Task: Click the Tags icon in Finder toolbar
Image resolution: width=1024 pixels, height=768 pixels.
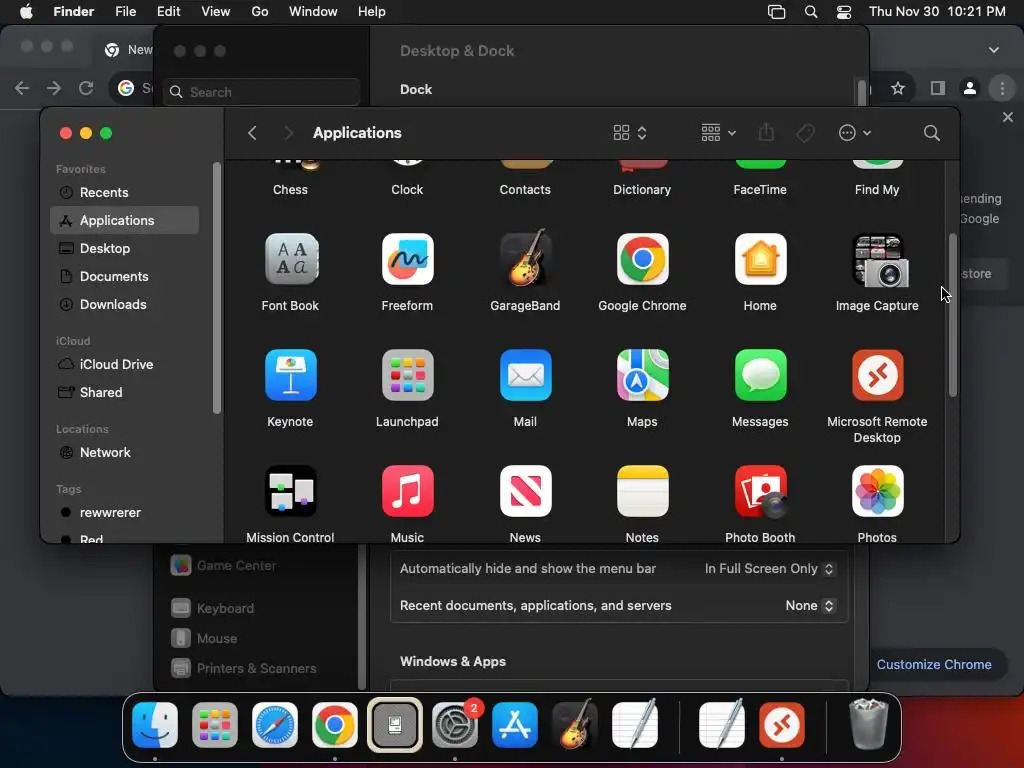Action: [x=805, y=133]
